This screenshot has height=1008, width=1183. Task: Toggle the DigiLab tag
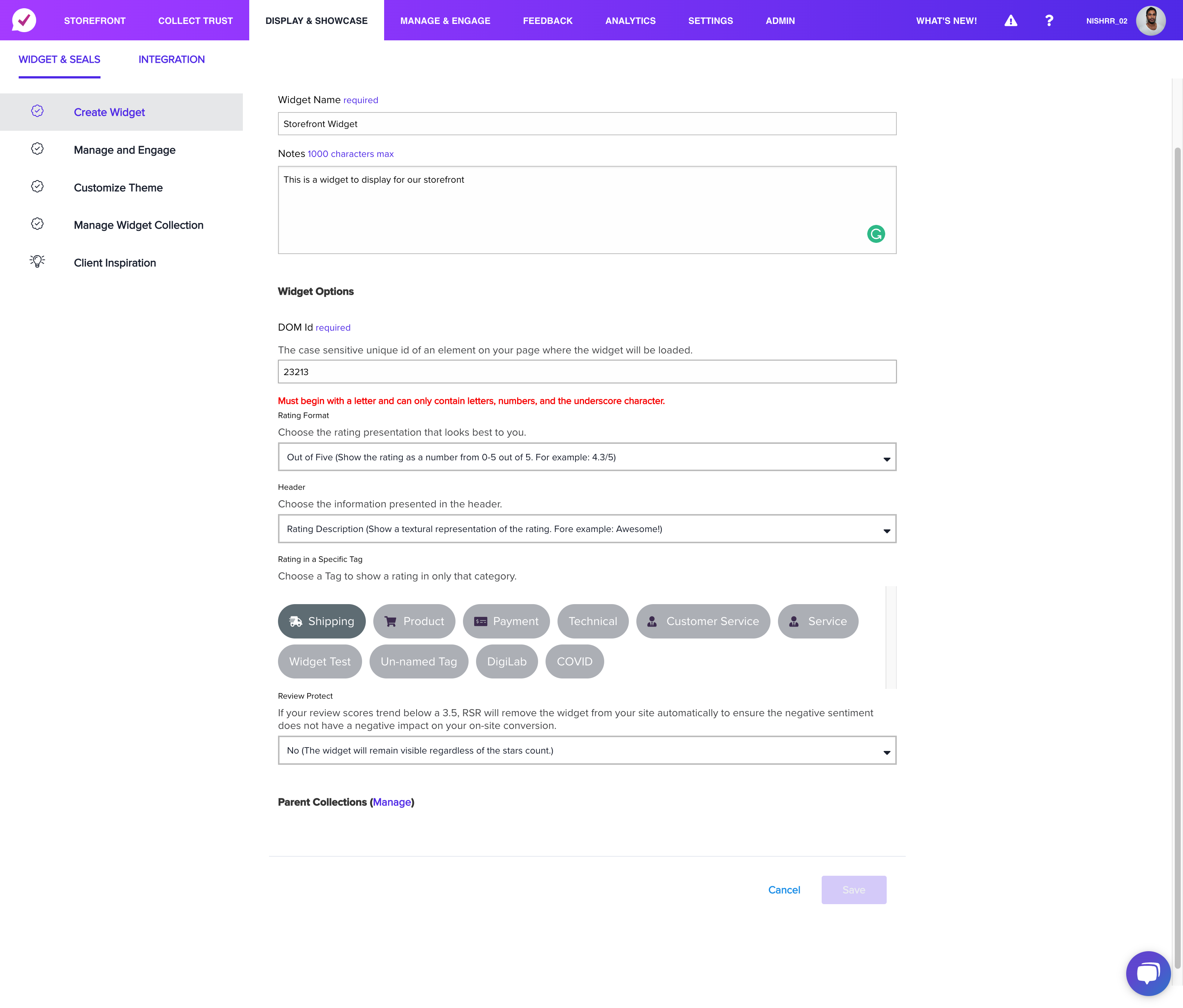coord(507,662)
